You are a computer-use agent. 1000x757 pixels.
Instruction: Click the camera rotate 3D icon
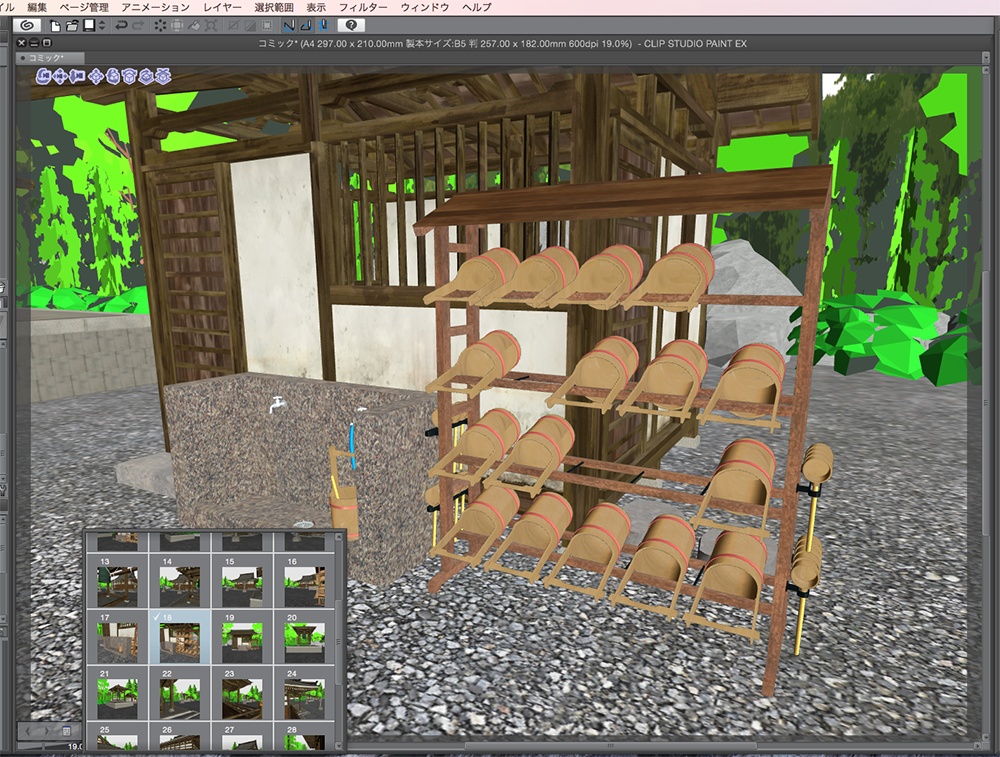[43, 77]
